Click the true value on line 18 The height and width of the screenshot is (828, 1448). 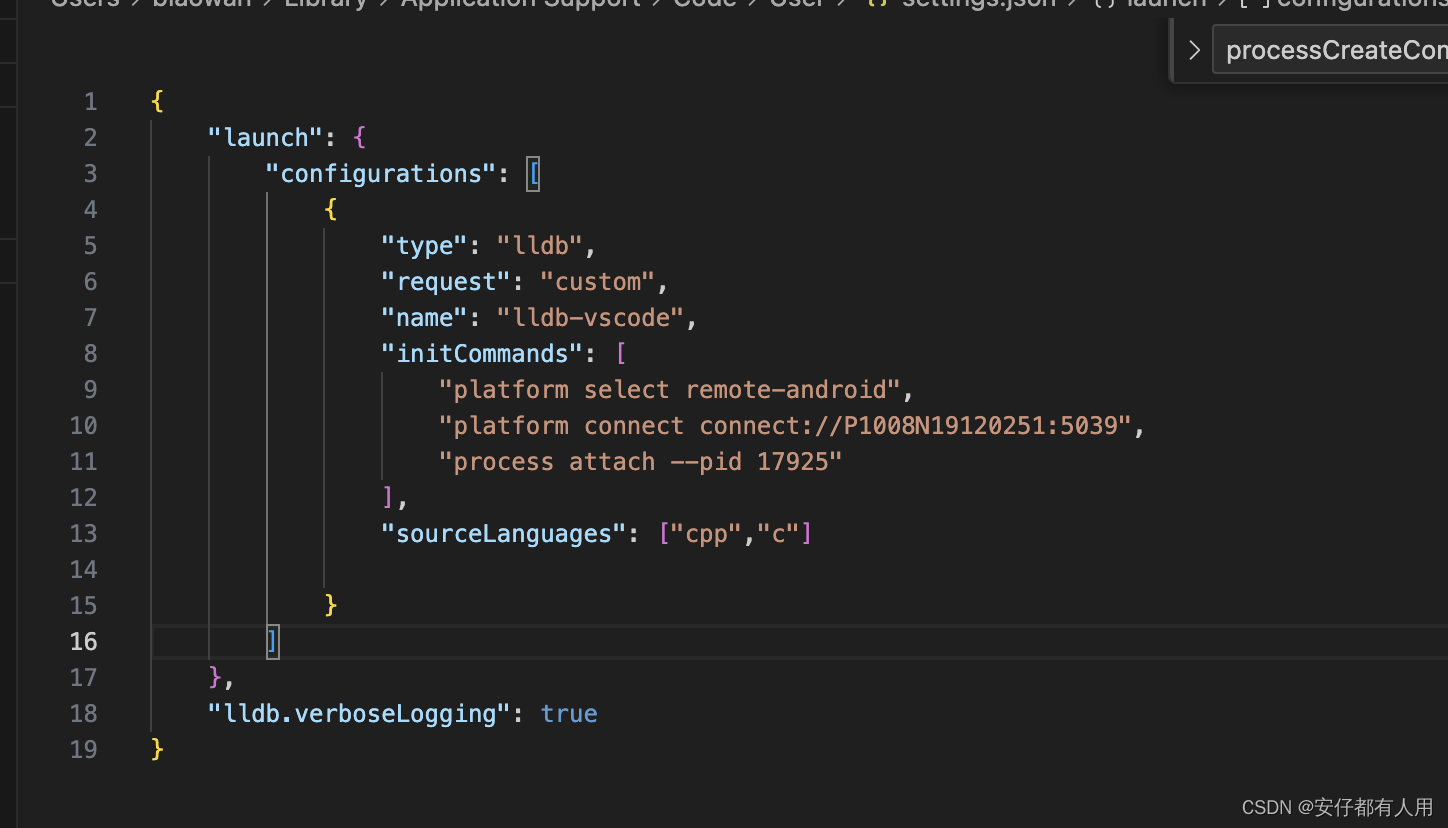569,714
